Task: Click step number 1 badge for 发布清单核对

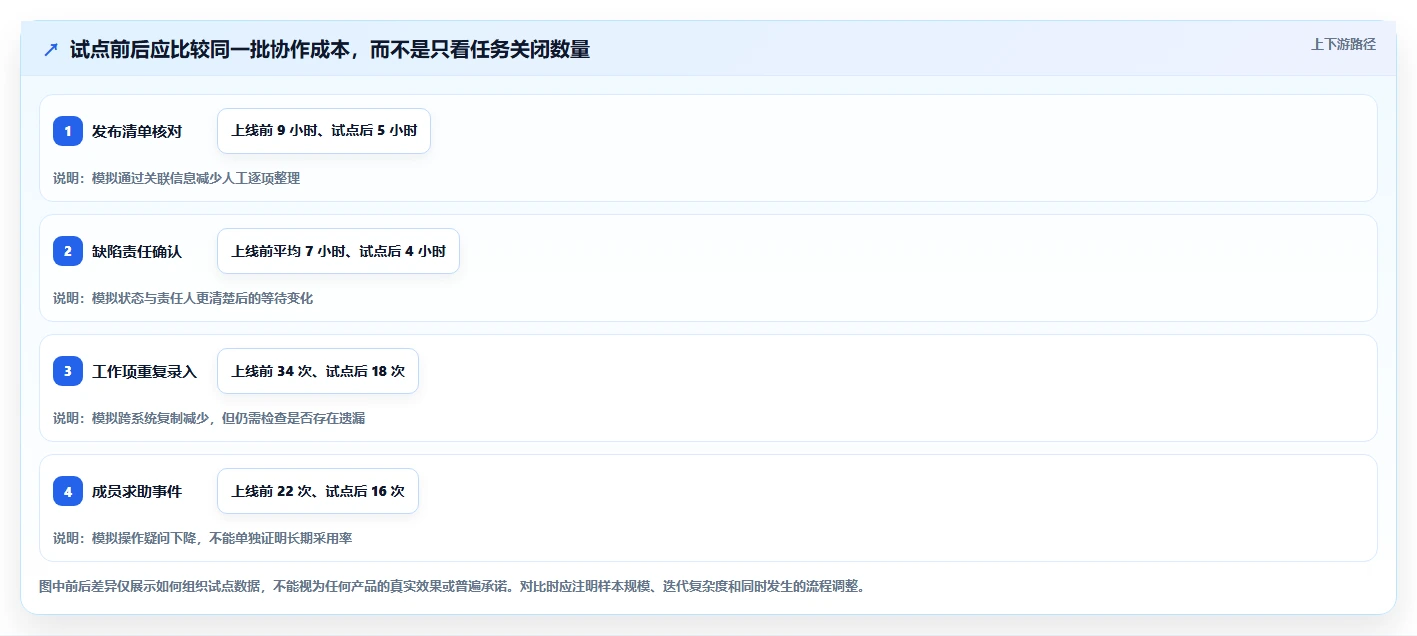Action: click(x=68, y=131)
